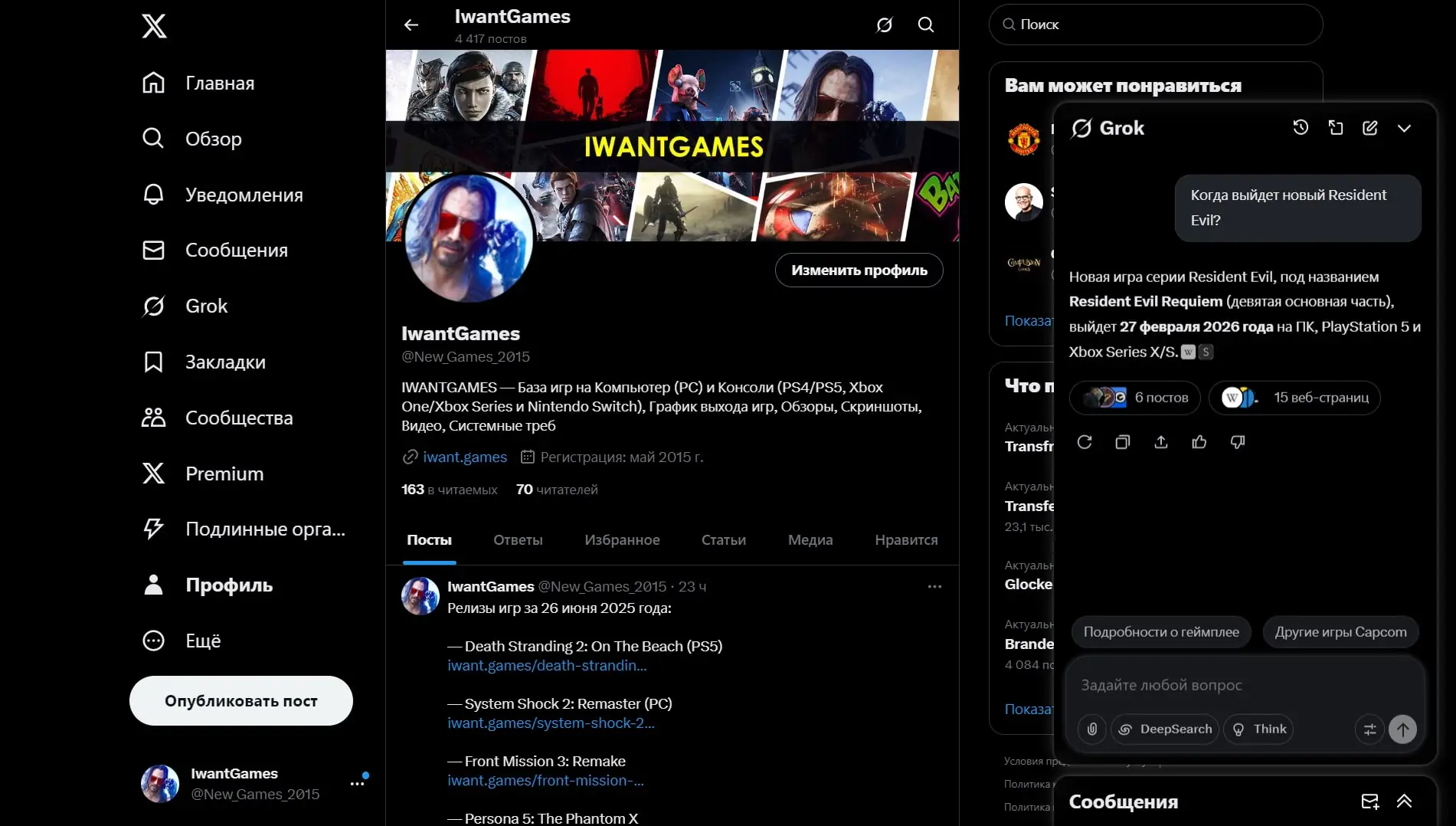Switch to Статьи tab
1456x826 pixels.
(724, 540)
